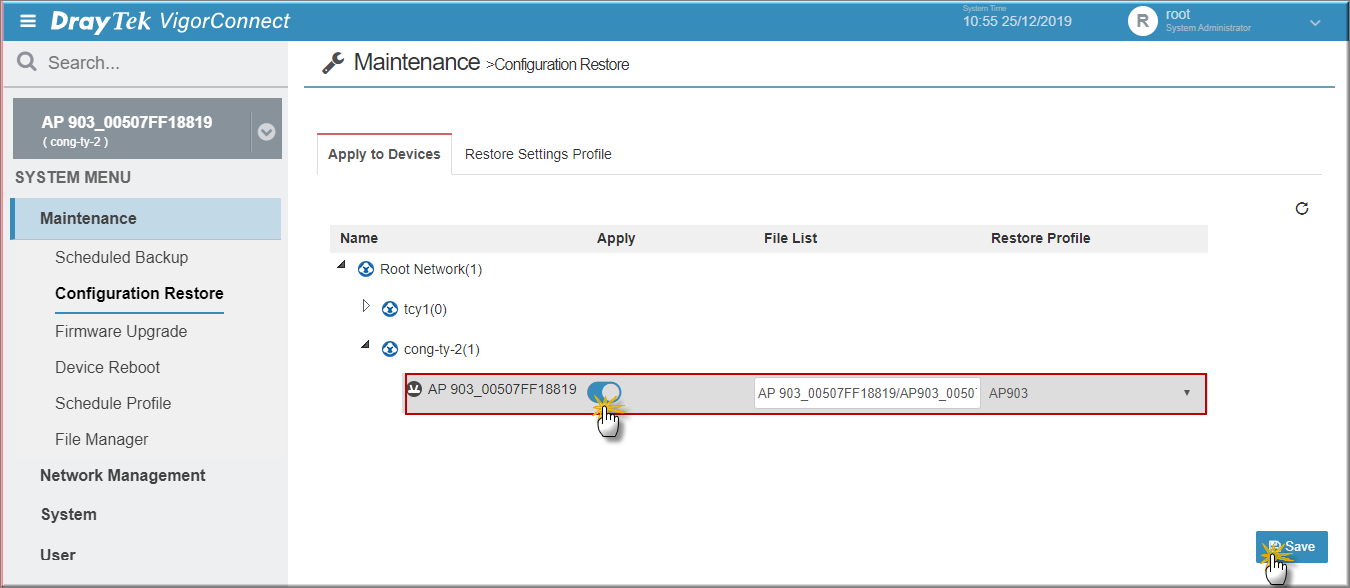Expand System menu section
1350x588 pixels.
tap(69, 514)
